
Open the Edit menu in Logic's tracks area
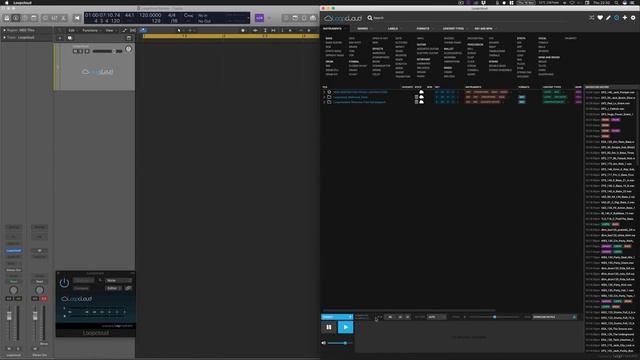[72, 30]
